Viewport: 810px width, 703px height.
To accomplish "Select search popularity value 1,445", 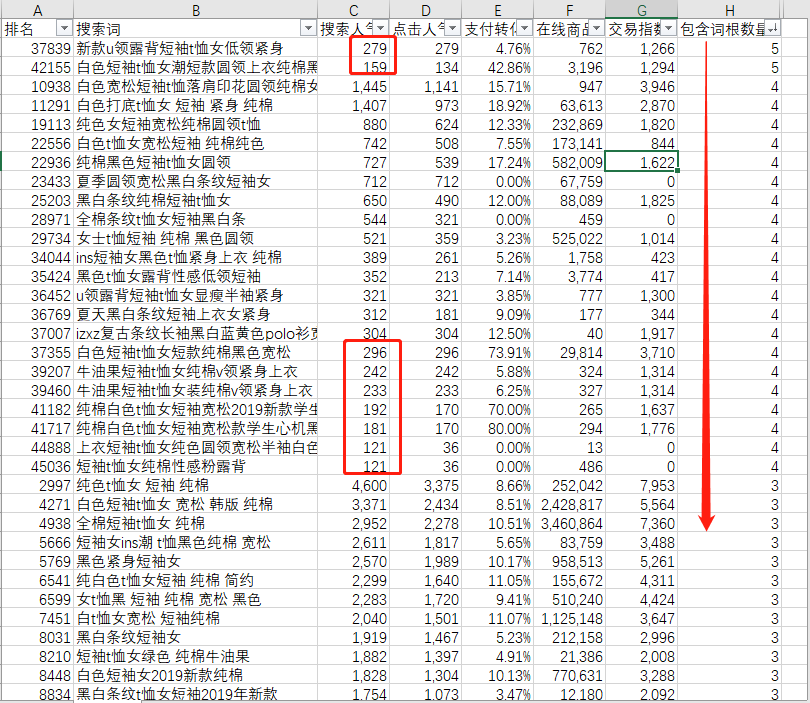I will pos(353,87).
